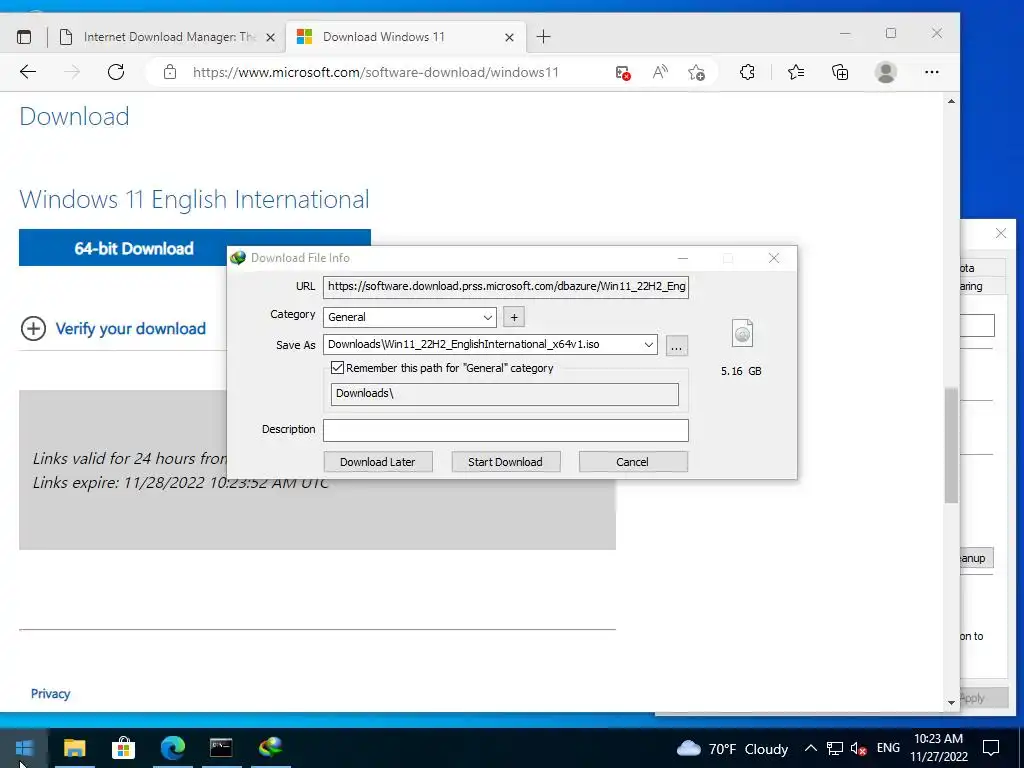Close the Internet Download Manager tab
This screenshot has height=768, width=1024.
(270, 38)
